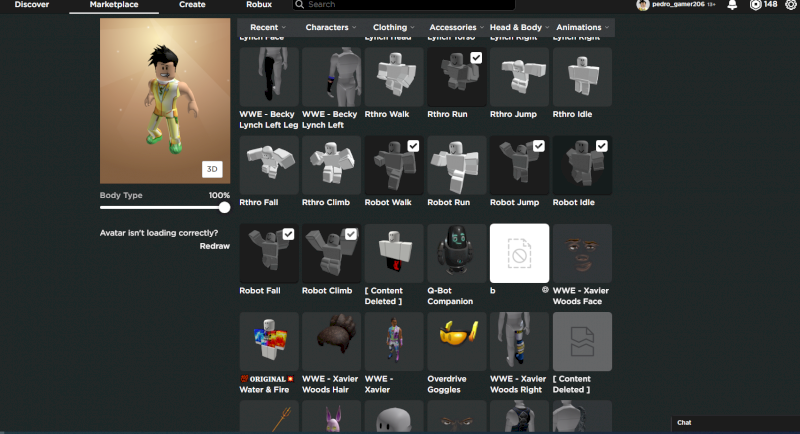The width and height of the screenshot is (800, 434).
Task: Uncheck the Robot Climb animation
Action: (350, 234)
